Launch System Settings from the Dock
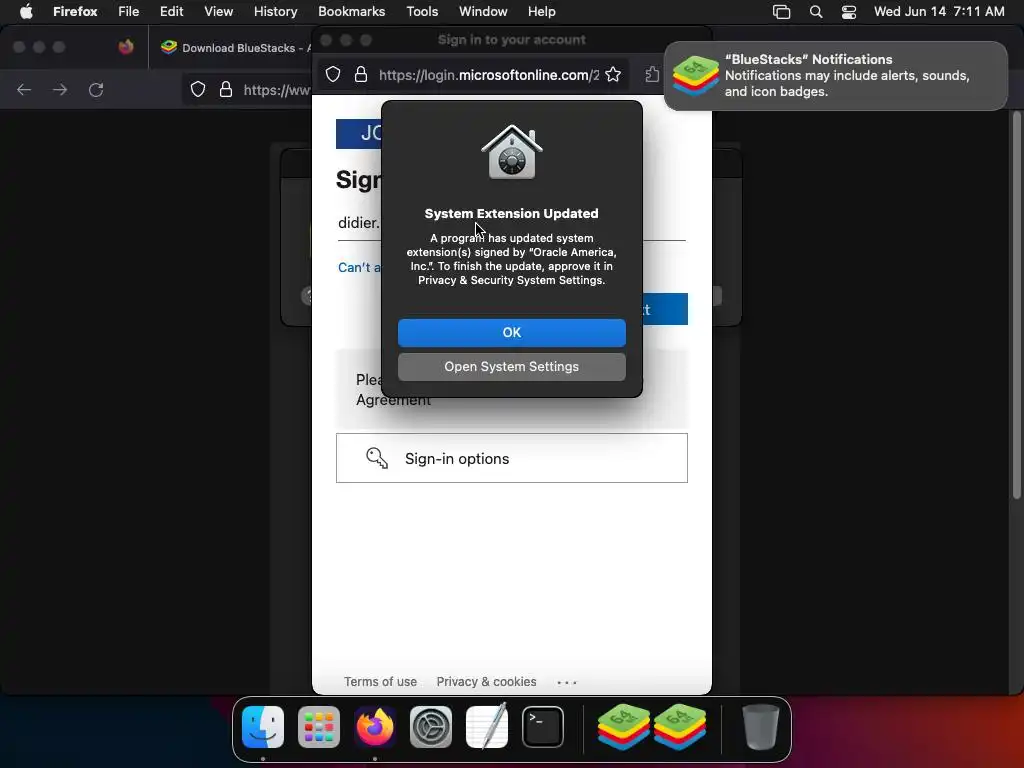Image resolution: width=1024 pixels, height=768 pixels. [430, 727]
